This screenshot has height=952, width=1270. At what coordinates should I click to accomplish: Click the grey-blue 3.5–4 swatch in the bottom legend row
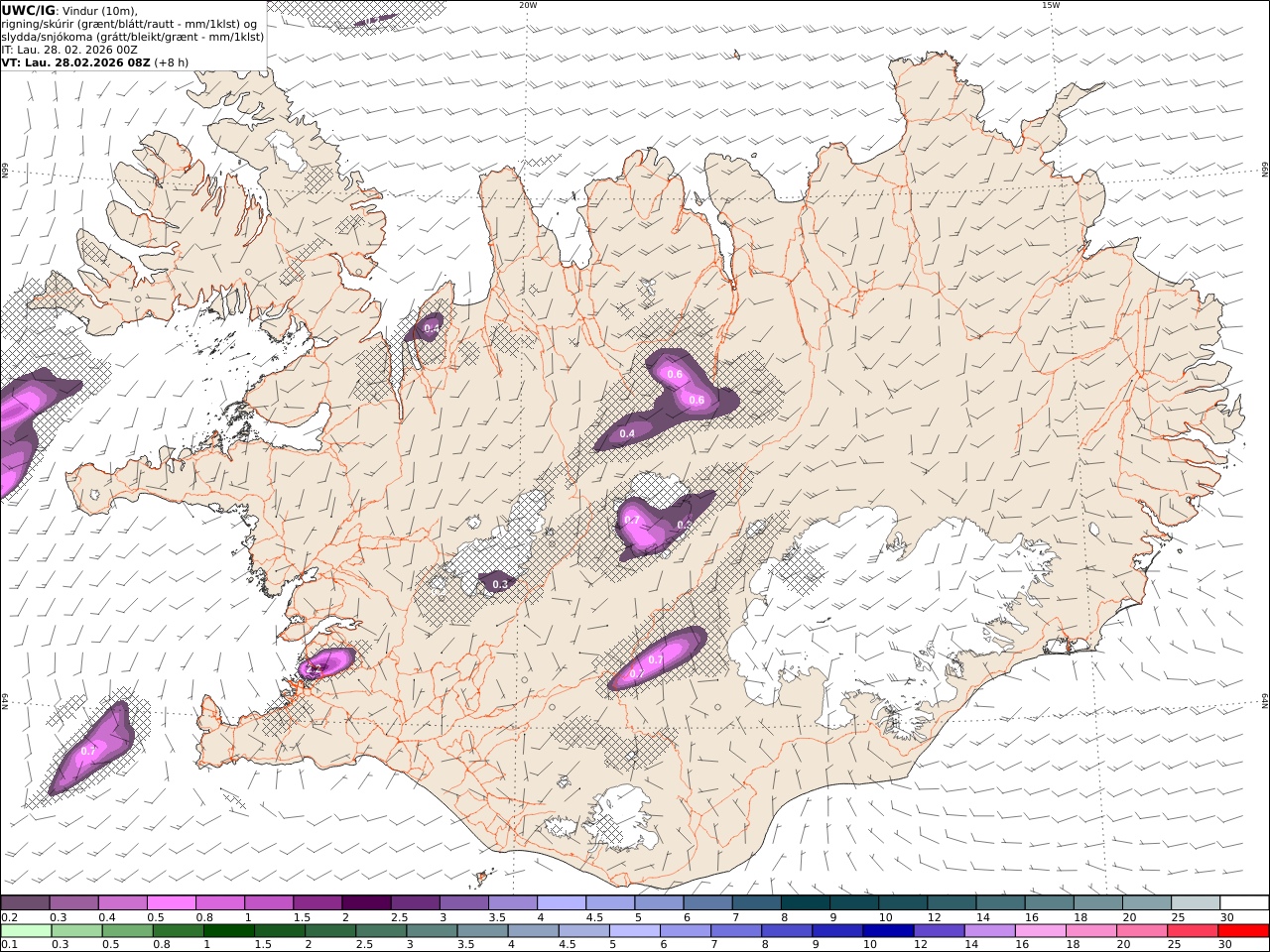[483, 931]
